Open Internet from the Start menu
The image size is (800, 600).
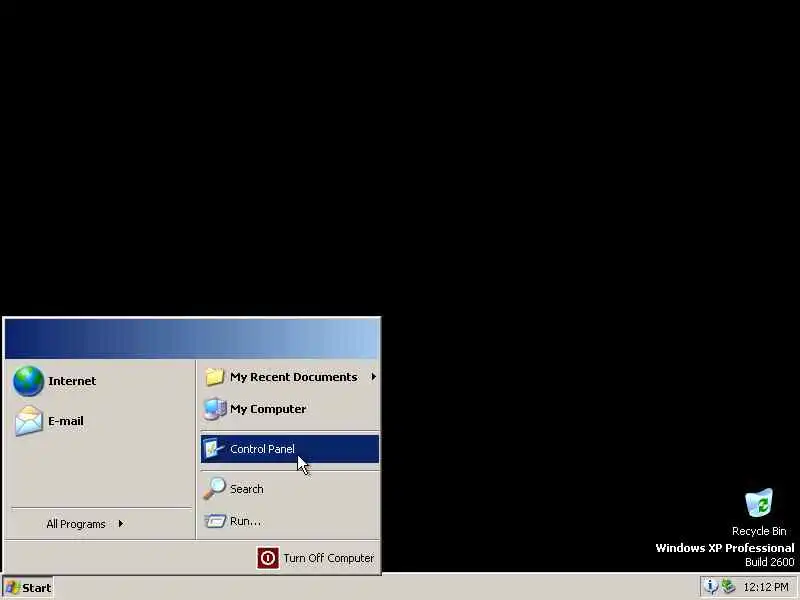101,381
